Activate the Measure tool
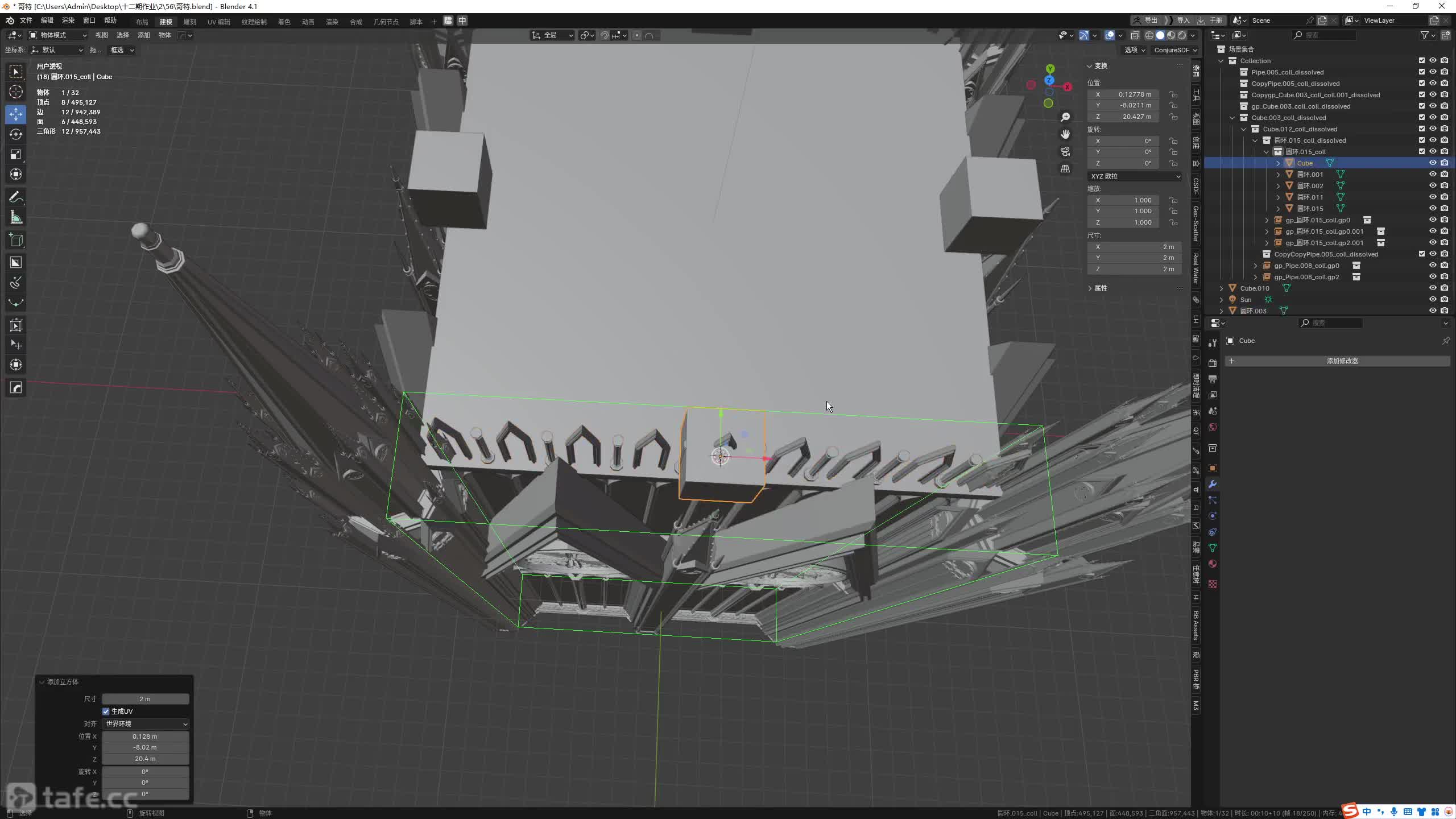Screen dimensions: 1456x819 coord(16,217)
